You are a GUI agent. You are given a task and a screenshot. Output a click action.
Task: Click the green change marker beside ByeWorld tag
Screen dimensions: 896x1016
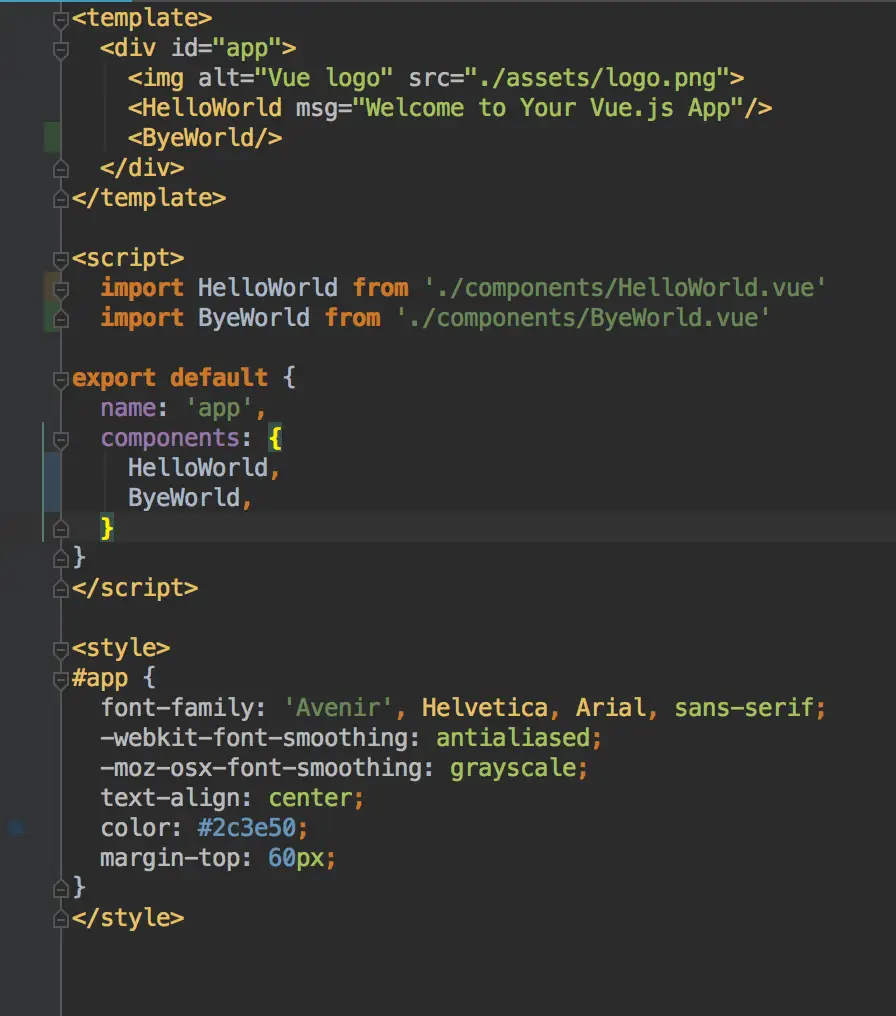point(52,138)
